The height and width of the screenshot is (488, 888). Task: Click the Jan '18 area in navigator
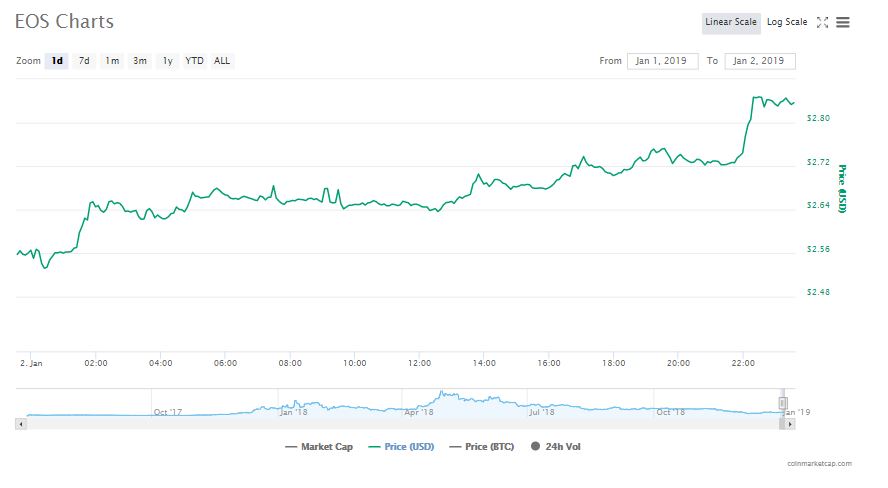tap(293, 412)
